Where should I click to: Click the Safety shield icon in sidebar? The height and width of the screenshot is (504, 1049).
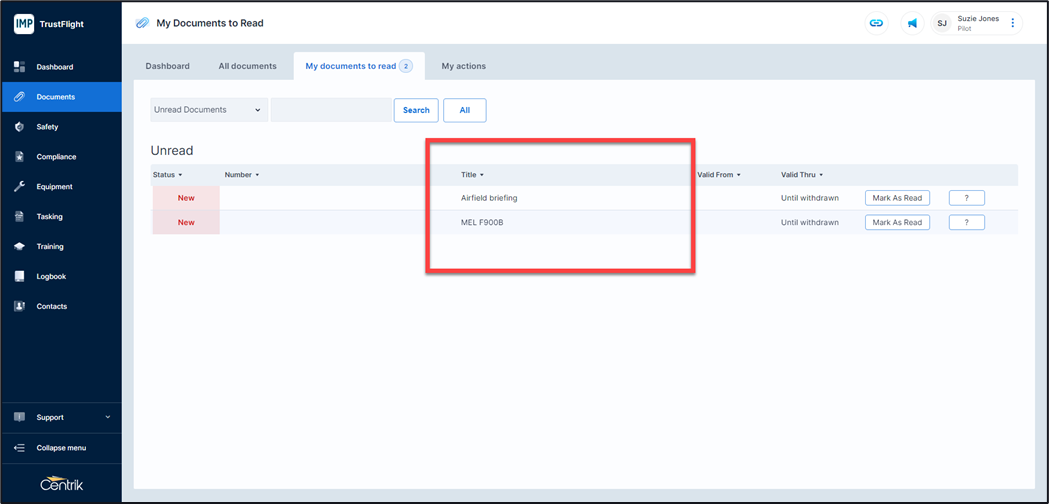click(x=19, y=127)
